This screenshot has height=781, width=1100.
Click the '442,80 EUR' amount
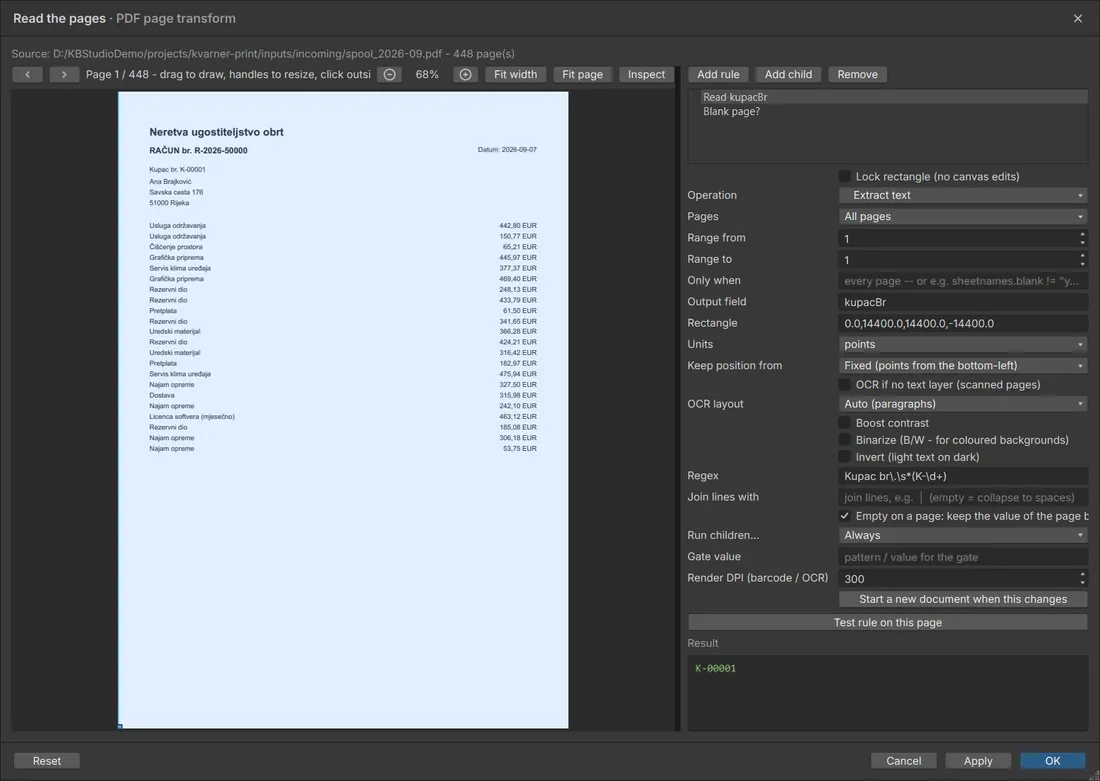[x=518, y=225]
